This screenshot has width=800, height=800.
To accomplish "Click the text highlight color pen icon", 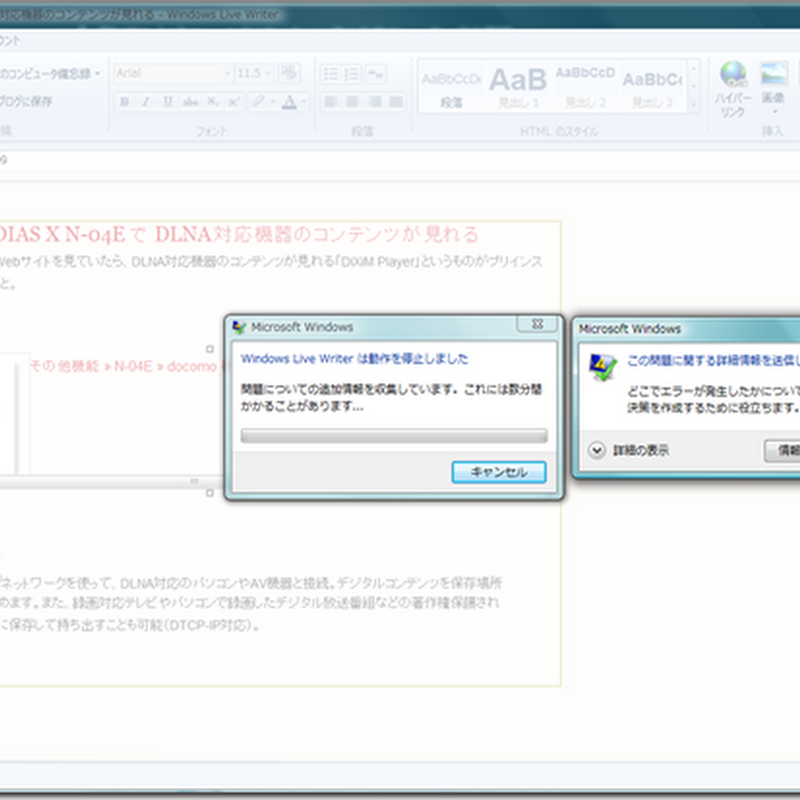I will [x=258, y=102].
